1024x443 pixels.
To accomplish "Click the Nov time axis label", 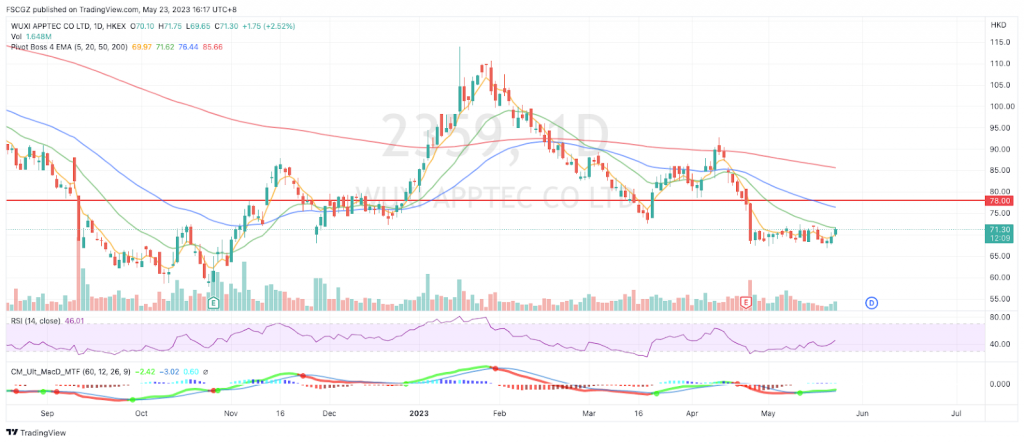I will pos(231,414).
